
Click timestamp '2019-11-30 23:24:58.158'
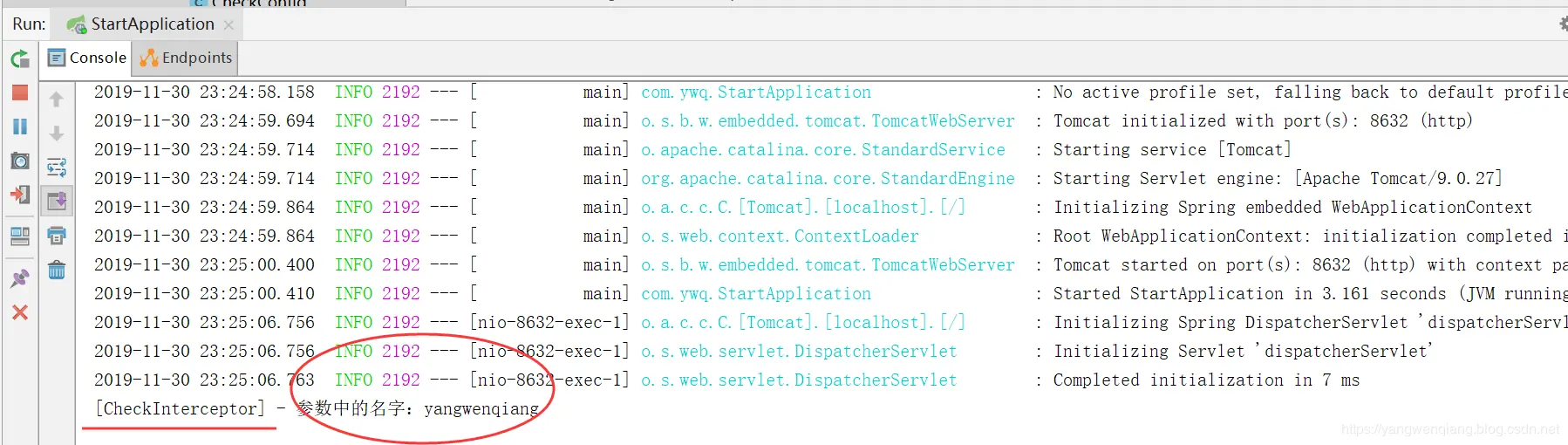pos(204,92)
